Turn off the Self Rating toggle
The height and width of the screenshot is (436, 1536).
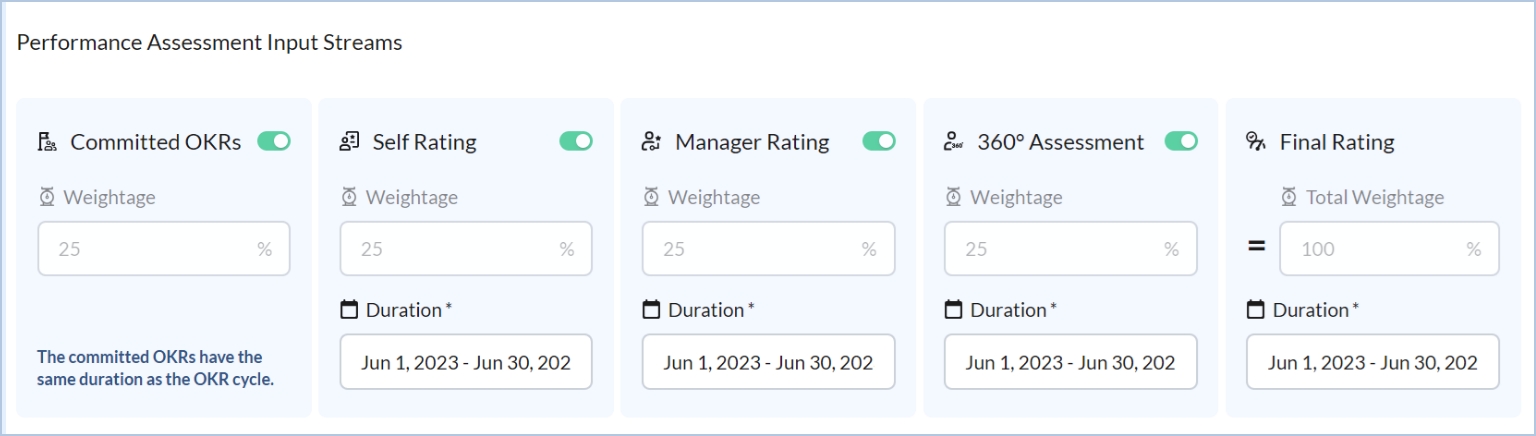tap(576, 141)
